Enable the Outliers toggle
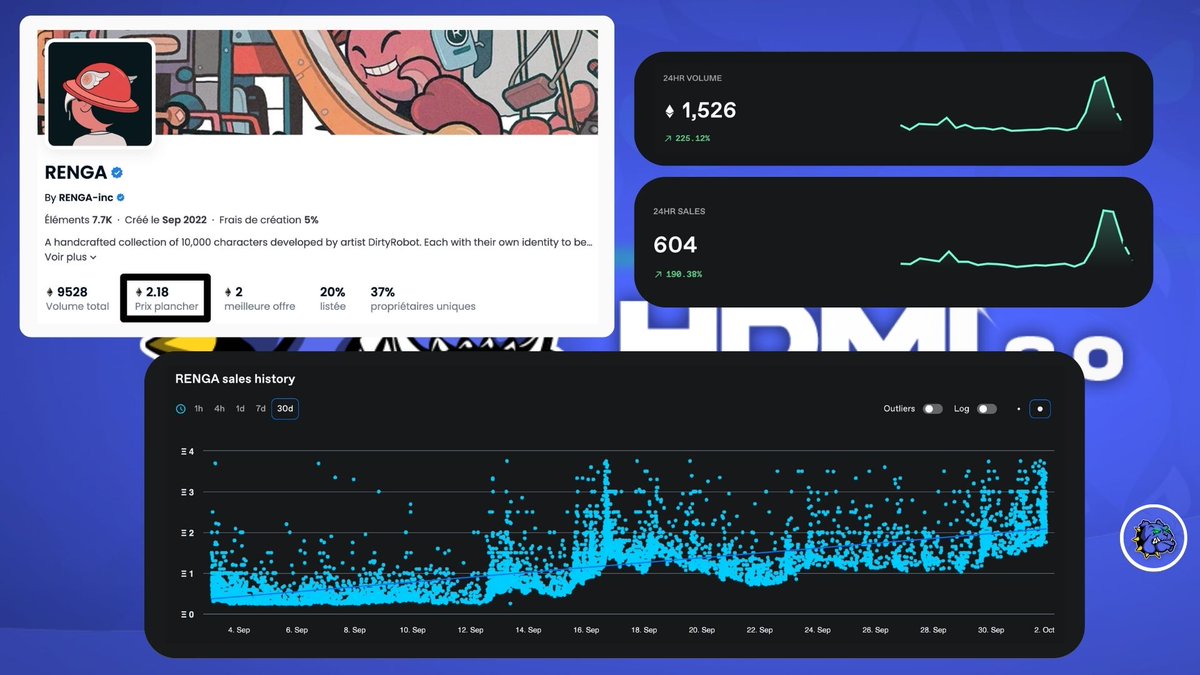This screenshot has width=1200, height=675. click(x=935, y=409)
